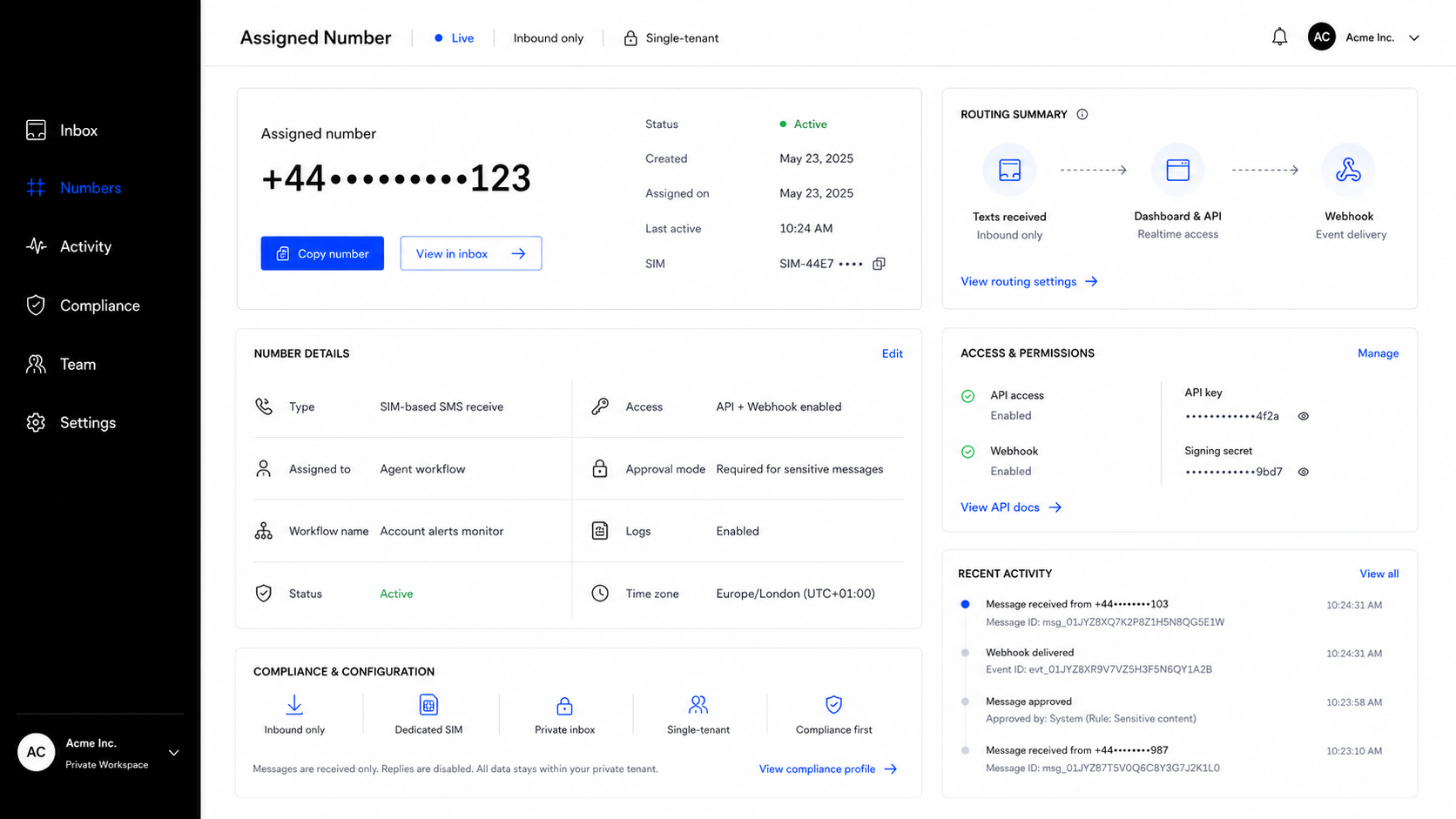Click the Private inbox lock icon
This screenshot has height=819, width=1456.
(x=564, y=705)
